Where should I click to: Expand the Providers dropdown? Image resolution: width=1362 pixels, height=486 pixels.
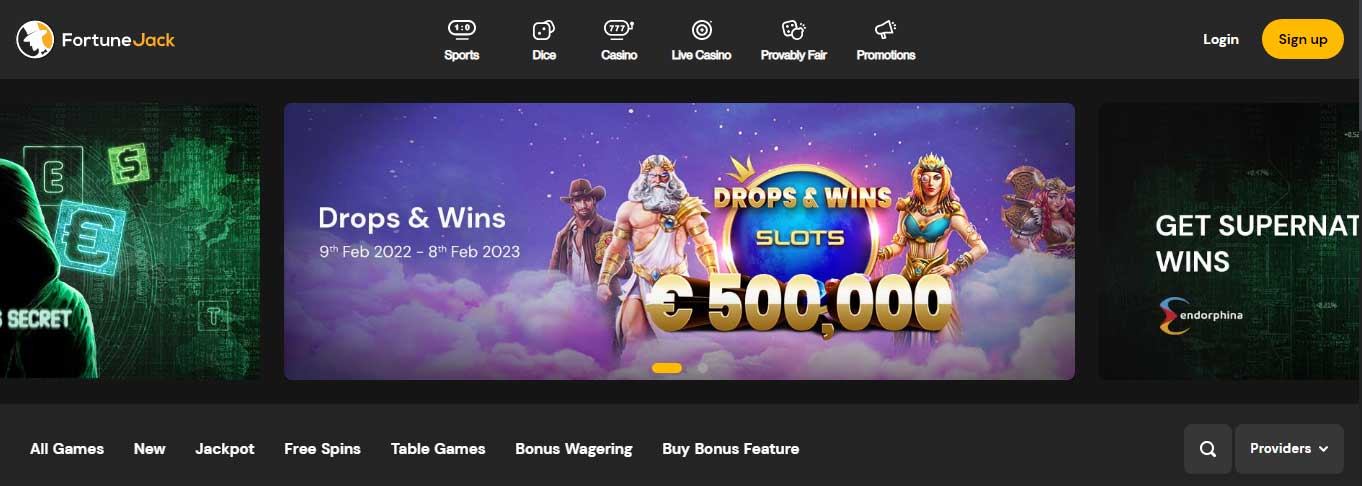[1289, 449]
